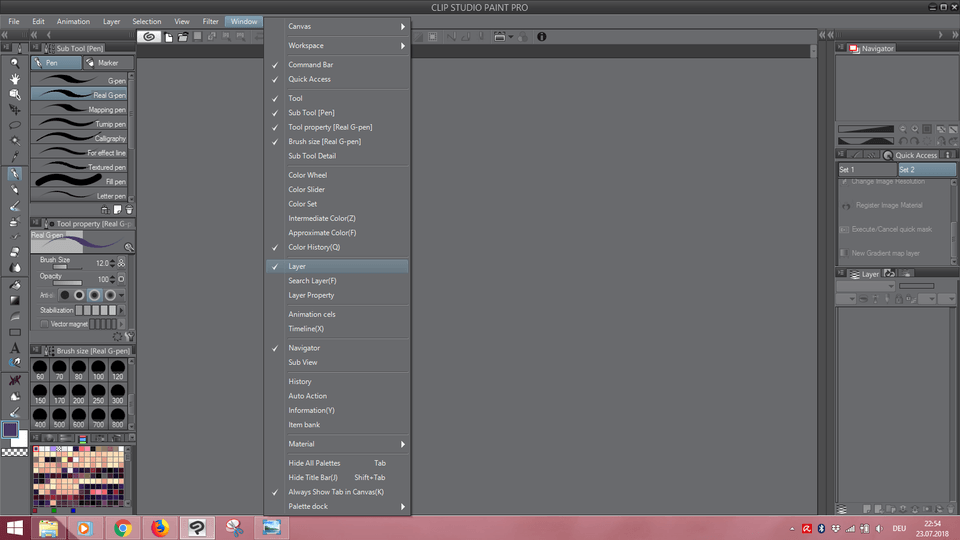Select the Pen tool in toolbox

point(15,174)
